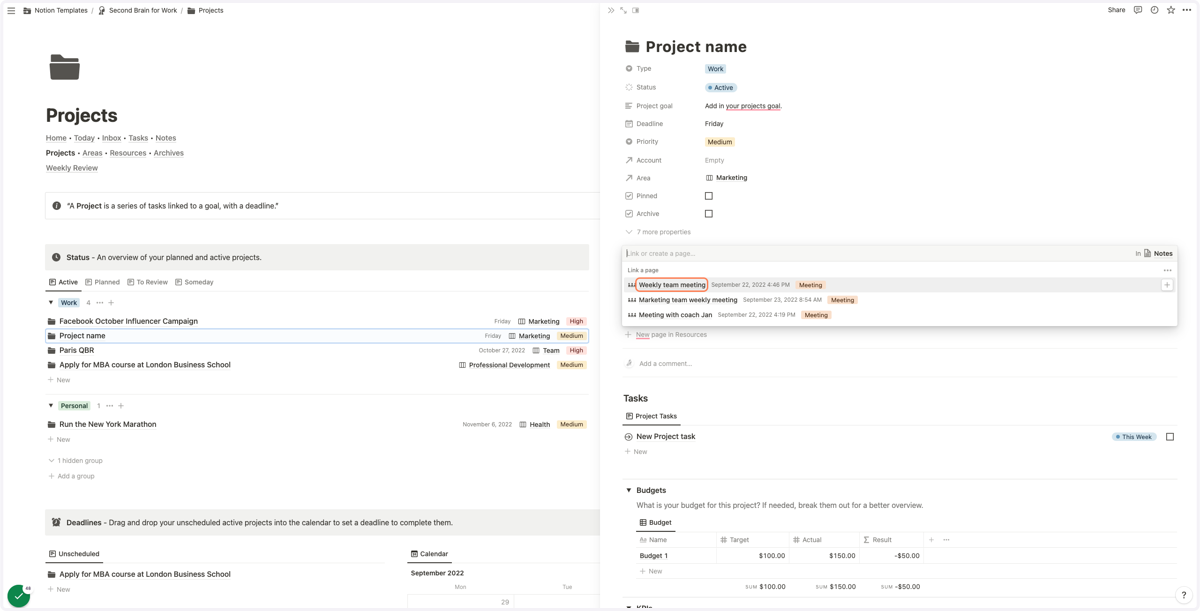Click the large folder icon above Projects title
Viewport: 1200px width, 611px height.
point(64,67)
